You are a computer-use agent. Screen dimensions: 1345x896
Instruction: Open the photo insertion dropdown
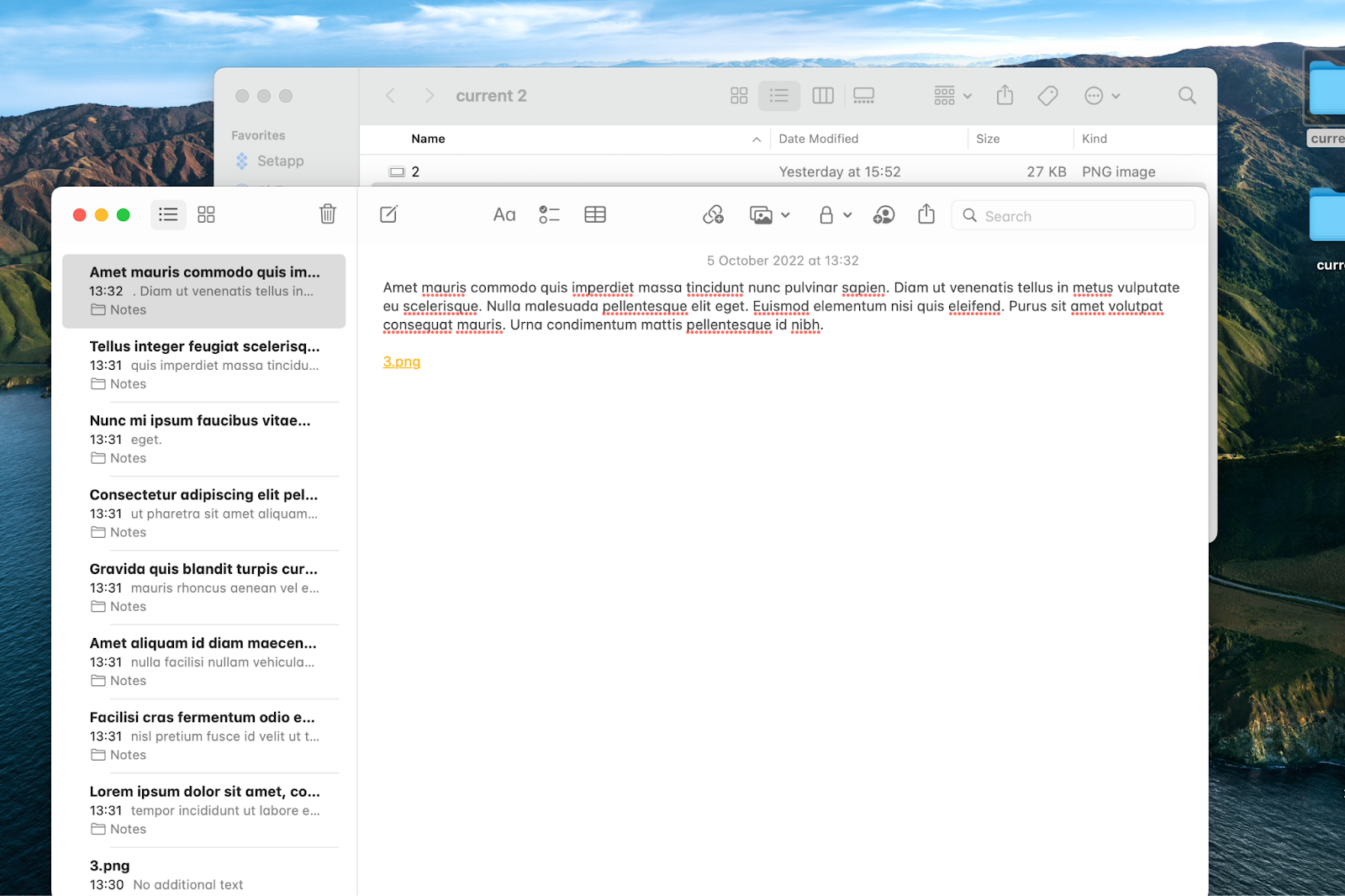click(784, 214)
